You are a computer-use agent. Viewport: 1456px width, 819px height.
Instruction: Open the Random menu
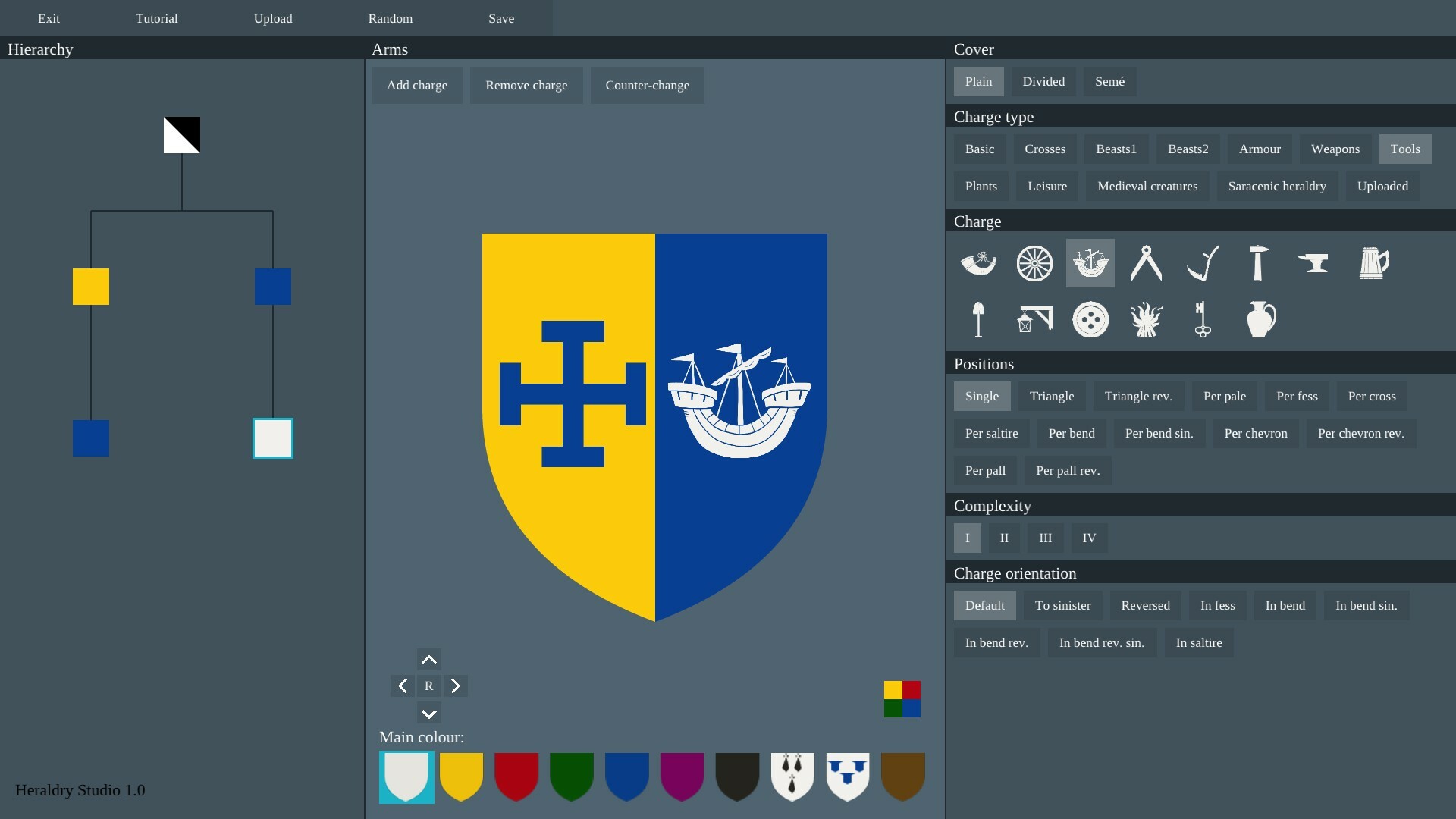390,18
